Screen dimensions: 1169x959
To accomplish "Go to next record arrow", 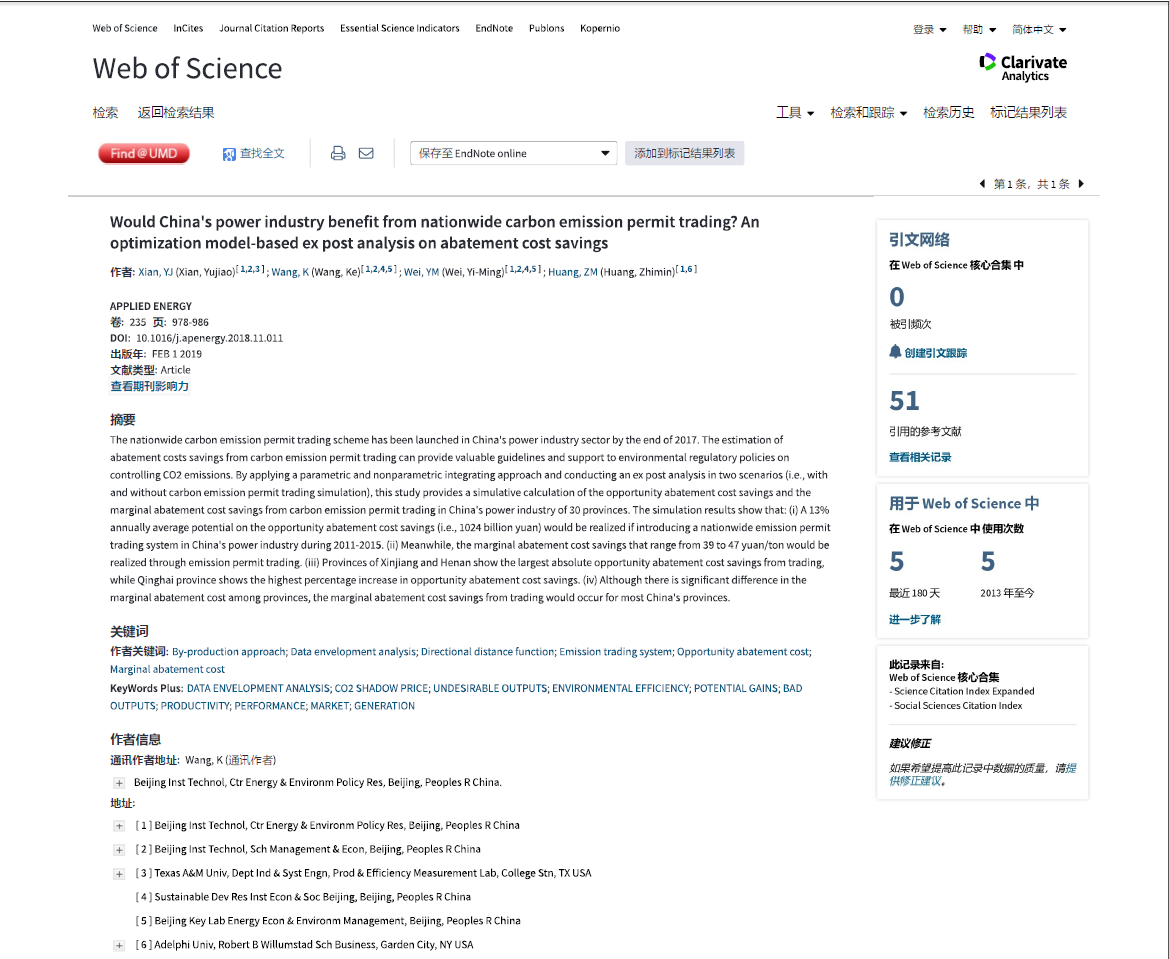I will coord(1081,183).
